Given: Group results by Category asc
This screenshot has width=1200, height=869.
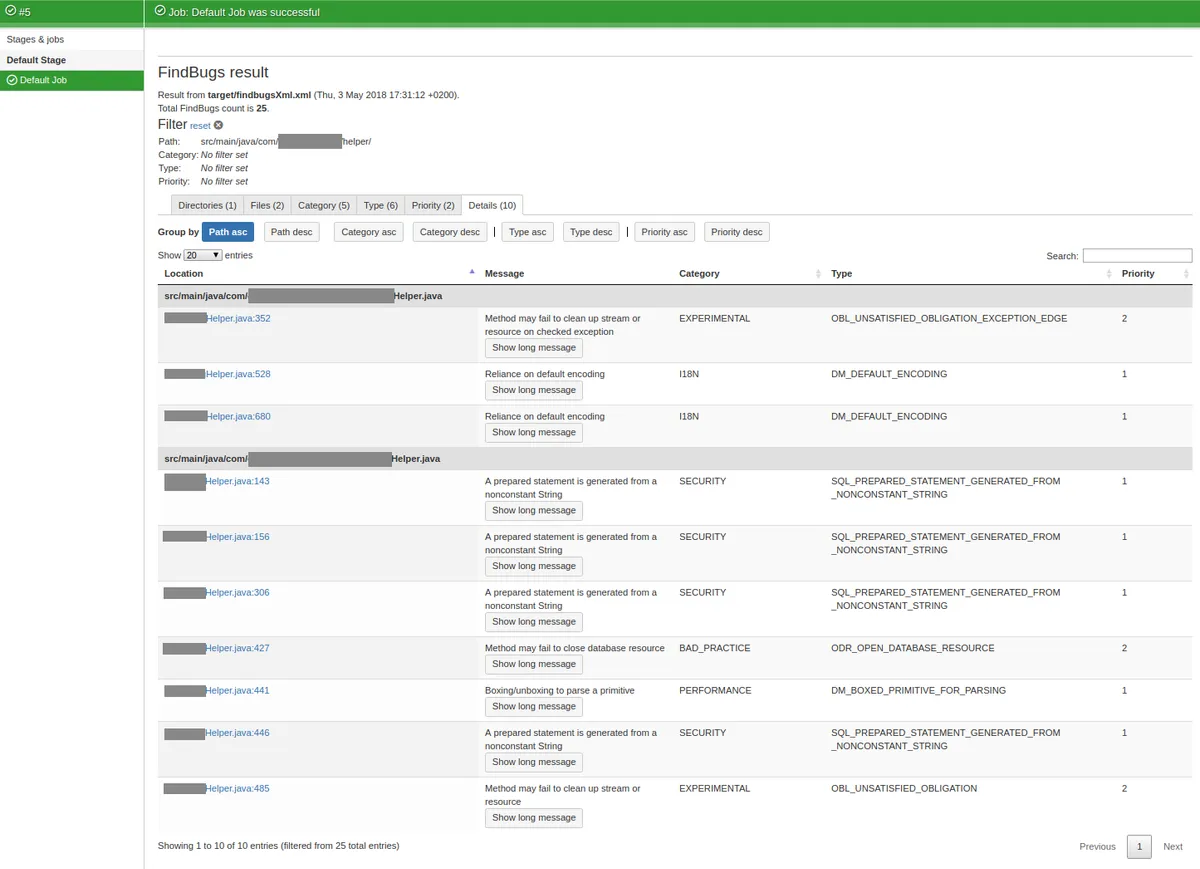Looking at the screenshot, I should pyautogui.click(x=368, y=232).
